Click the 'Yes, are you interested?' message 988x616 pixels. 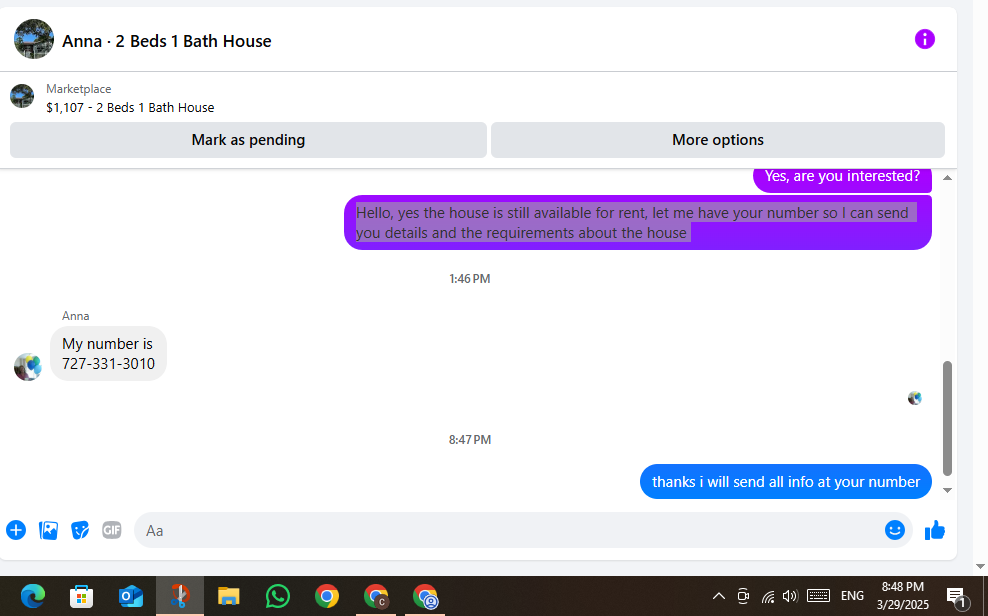coord(842,179)
